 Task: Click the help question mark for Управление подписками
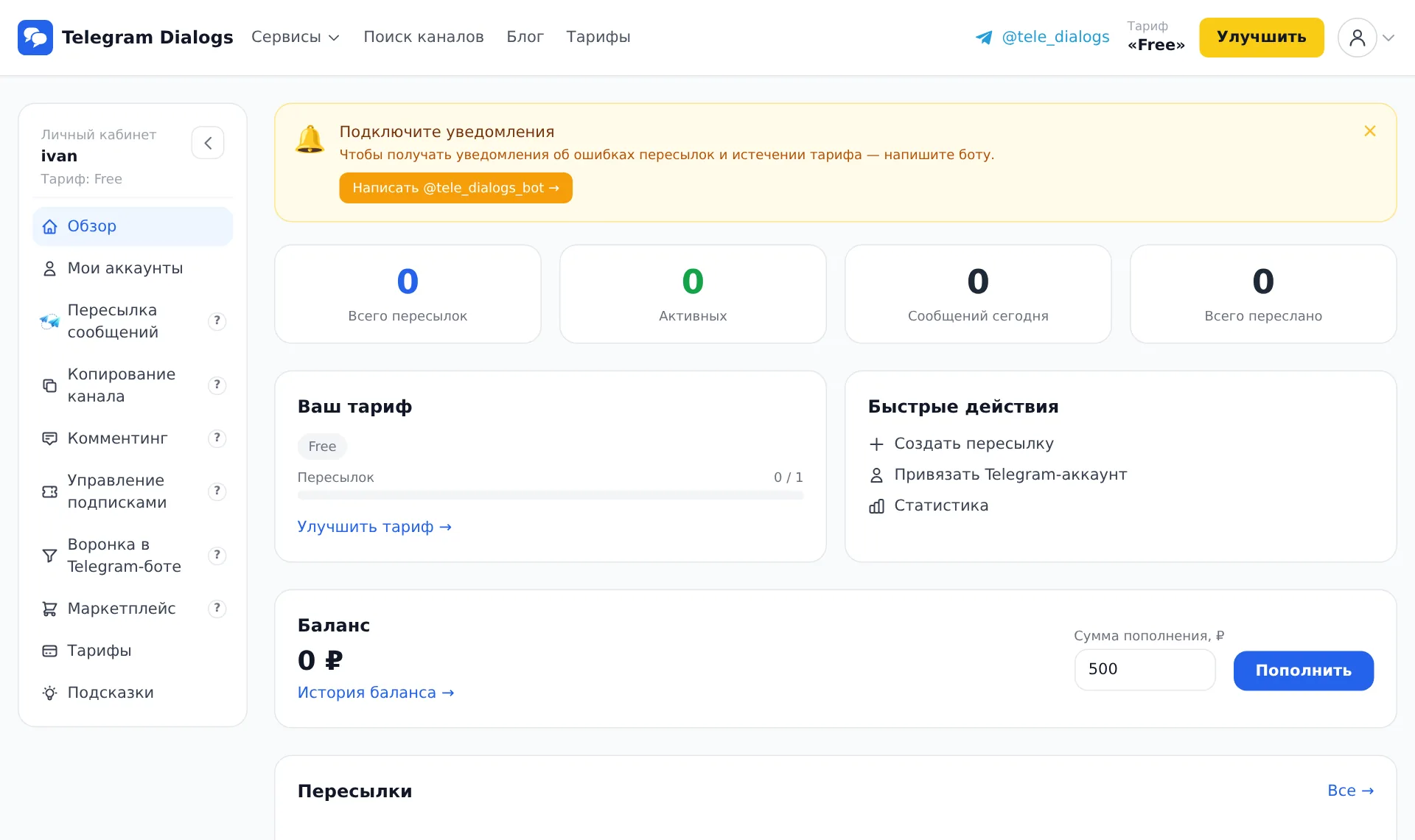click(217, 491)
